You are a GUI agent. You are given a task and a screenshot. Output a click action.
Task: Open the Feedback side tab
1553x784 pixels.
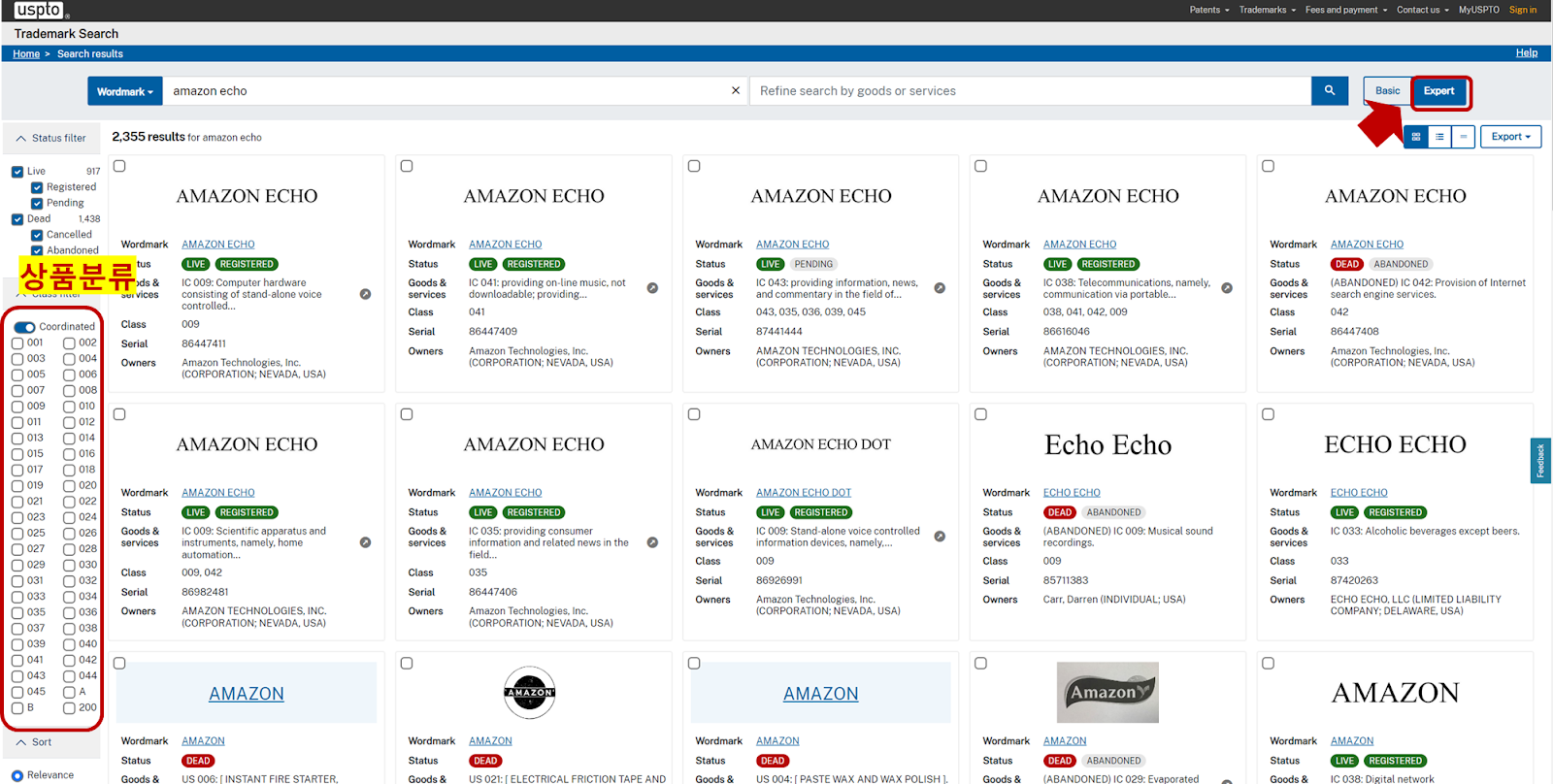coord(1540,460)
